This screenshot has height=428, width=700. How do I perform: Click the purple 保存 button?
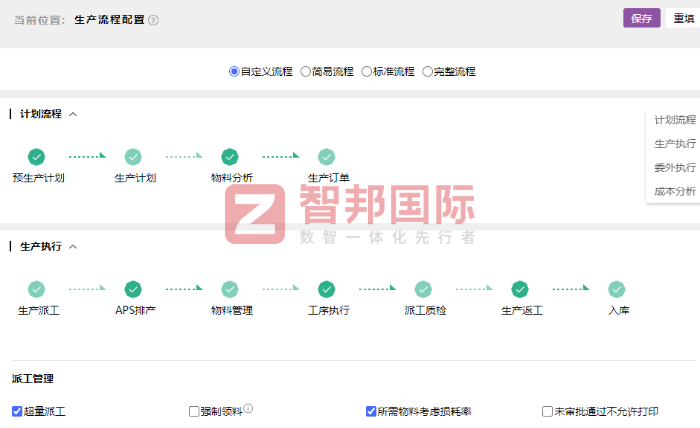tap(641, 18)
